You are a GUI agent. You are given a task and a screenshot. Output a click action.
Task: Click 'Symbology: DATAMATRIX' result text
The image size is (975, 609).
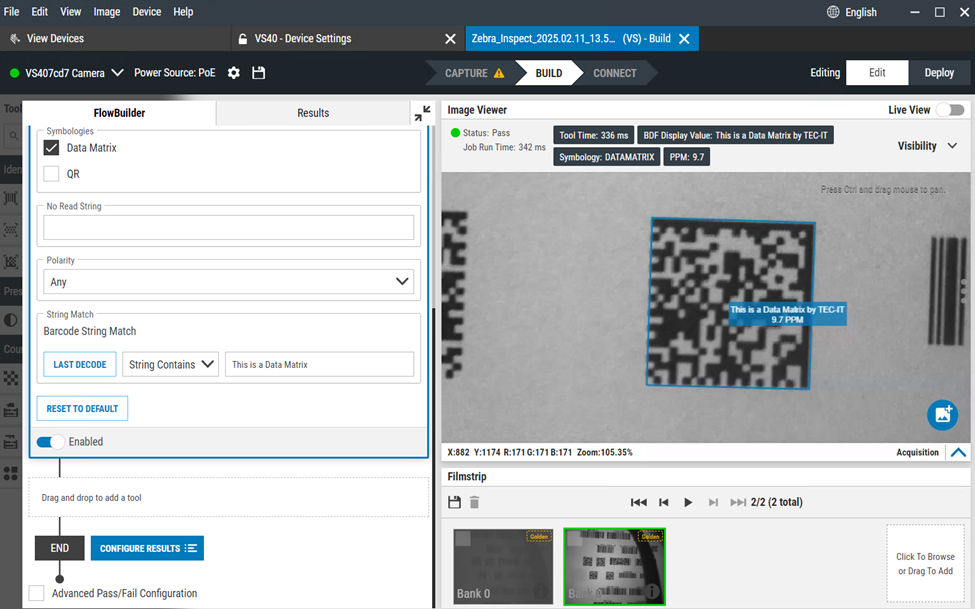point(606,157)
